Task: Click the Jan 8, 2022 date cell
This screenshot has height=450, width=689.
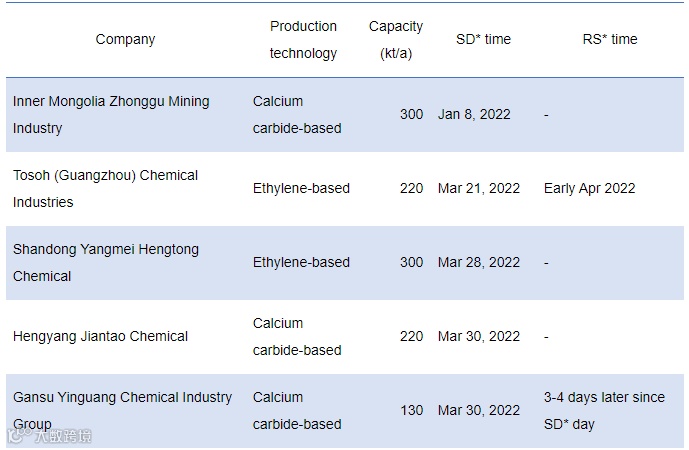Action: pyautogui.click(x=474, y=115)
